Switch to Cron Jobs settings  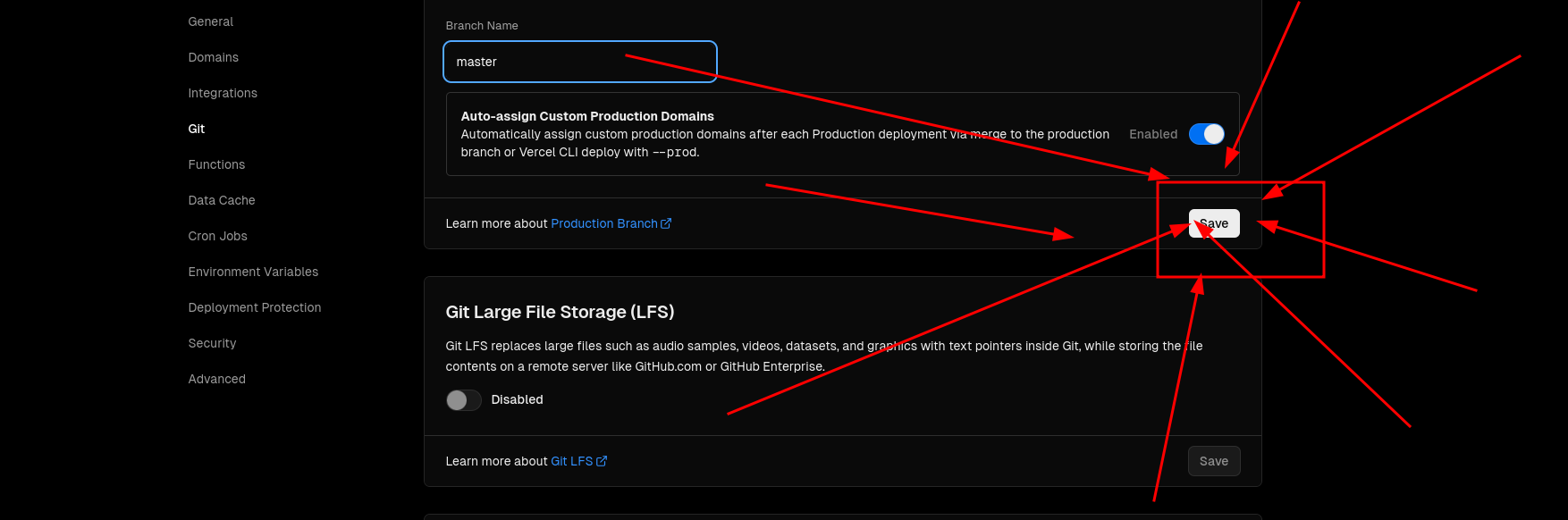(x=217, y=236)
